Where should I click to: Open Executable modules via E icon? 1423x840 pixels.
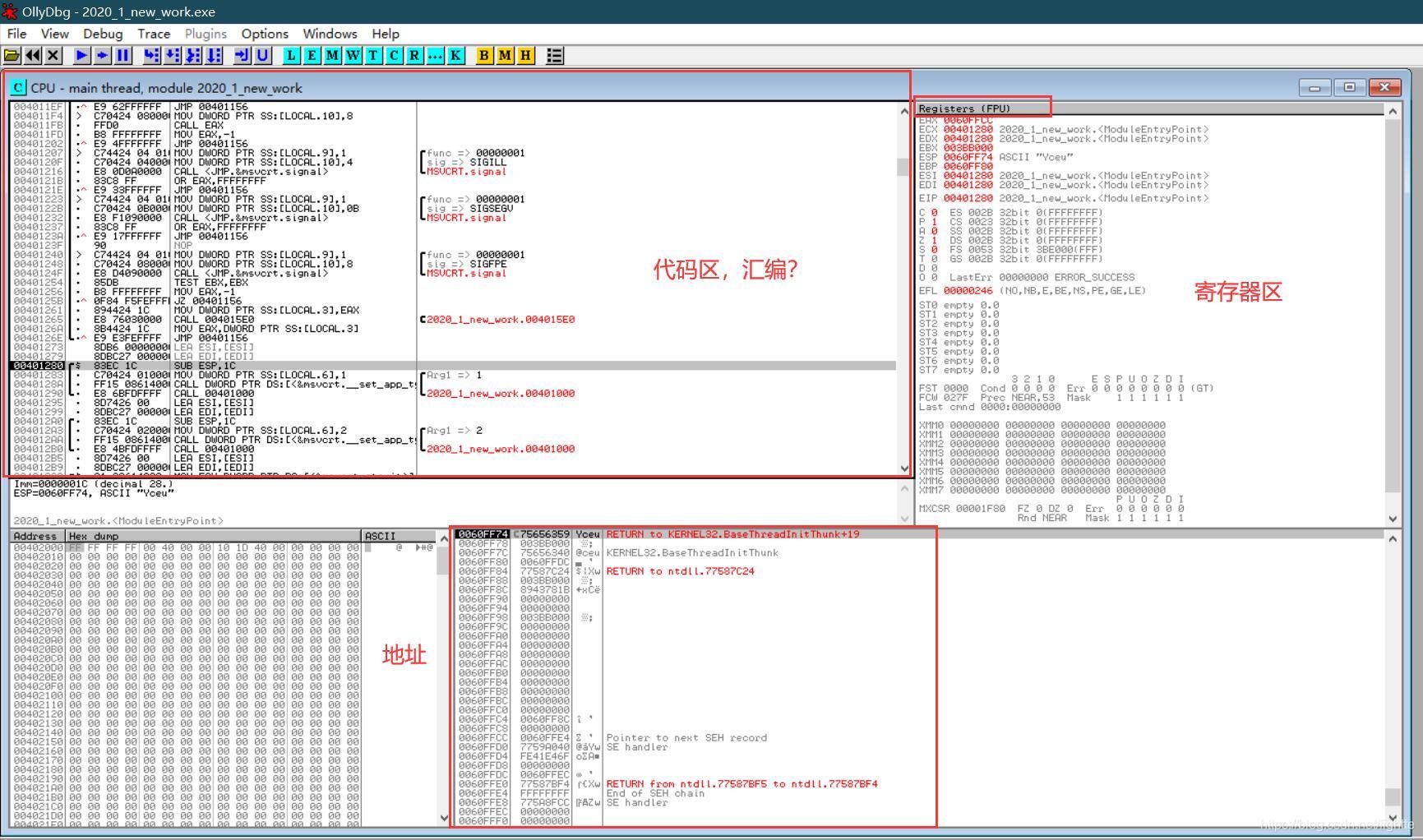coord(312,55)
